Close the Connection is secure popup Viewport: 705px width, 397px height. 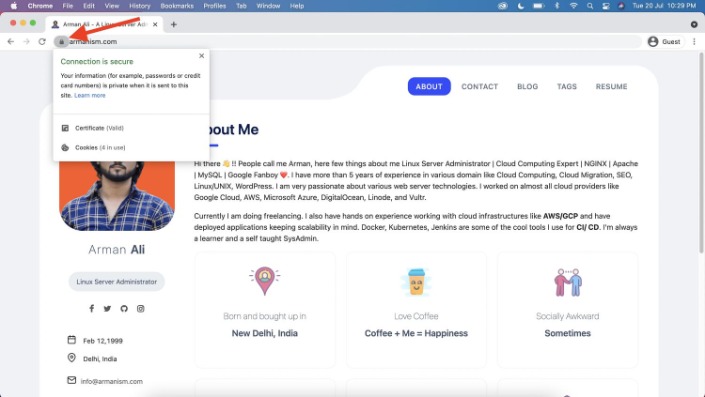[x=201, y=56]
